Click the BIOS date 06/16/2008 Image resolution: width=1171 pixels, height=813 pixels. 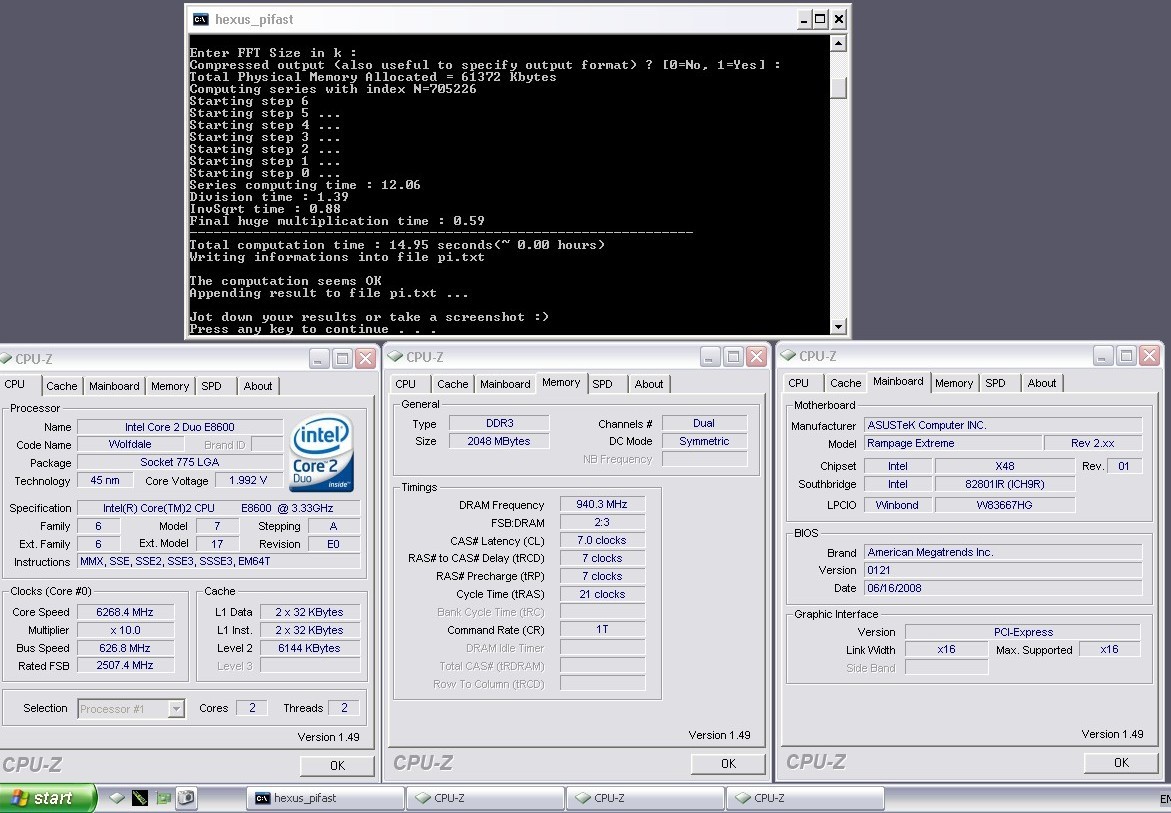pyautogui.click(x=1003, y=588)
